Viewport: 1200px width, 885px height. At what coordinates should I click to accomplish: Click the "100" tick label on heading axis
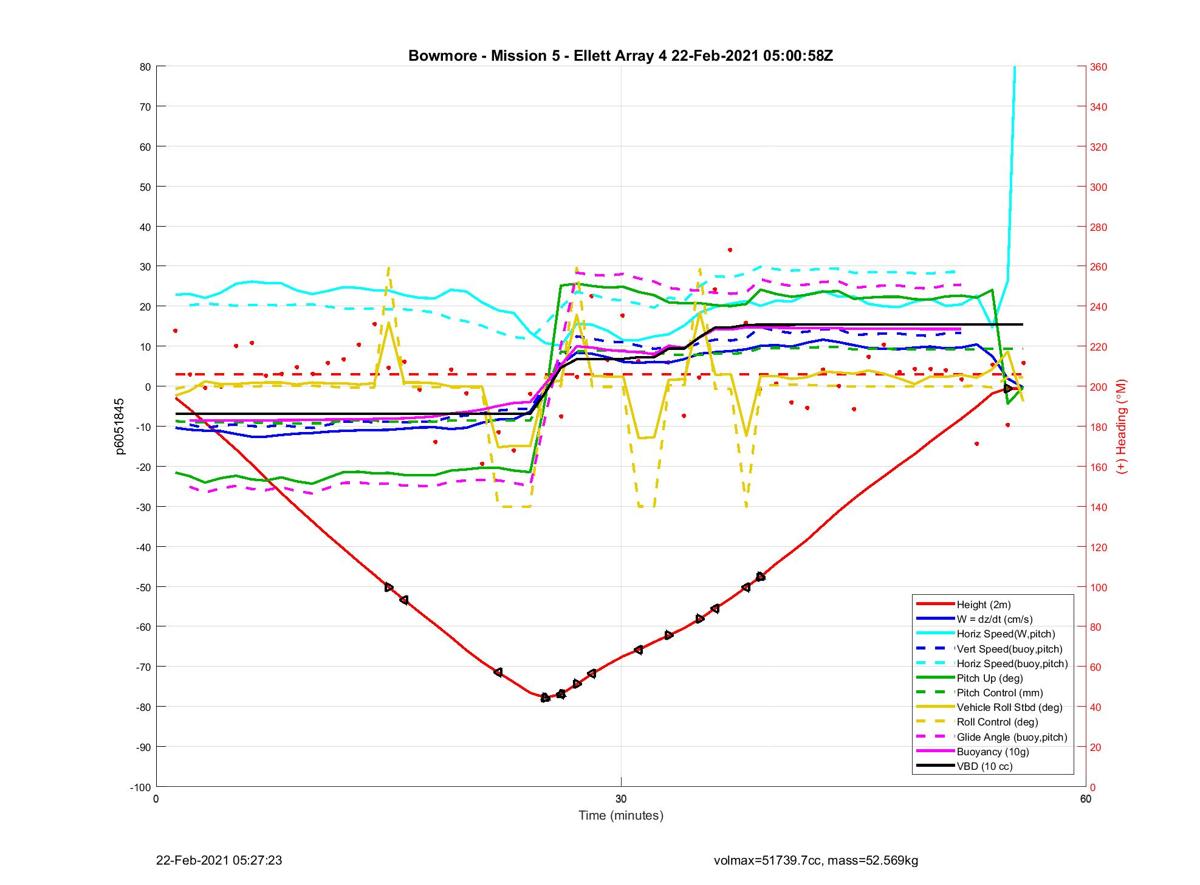point(1099,587)
